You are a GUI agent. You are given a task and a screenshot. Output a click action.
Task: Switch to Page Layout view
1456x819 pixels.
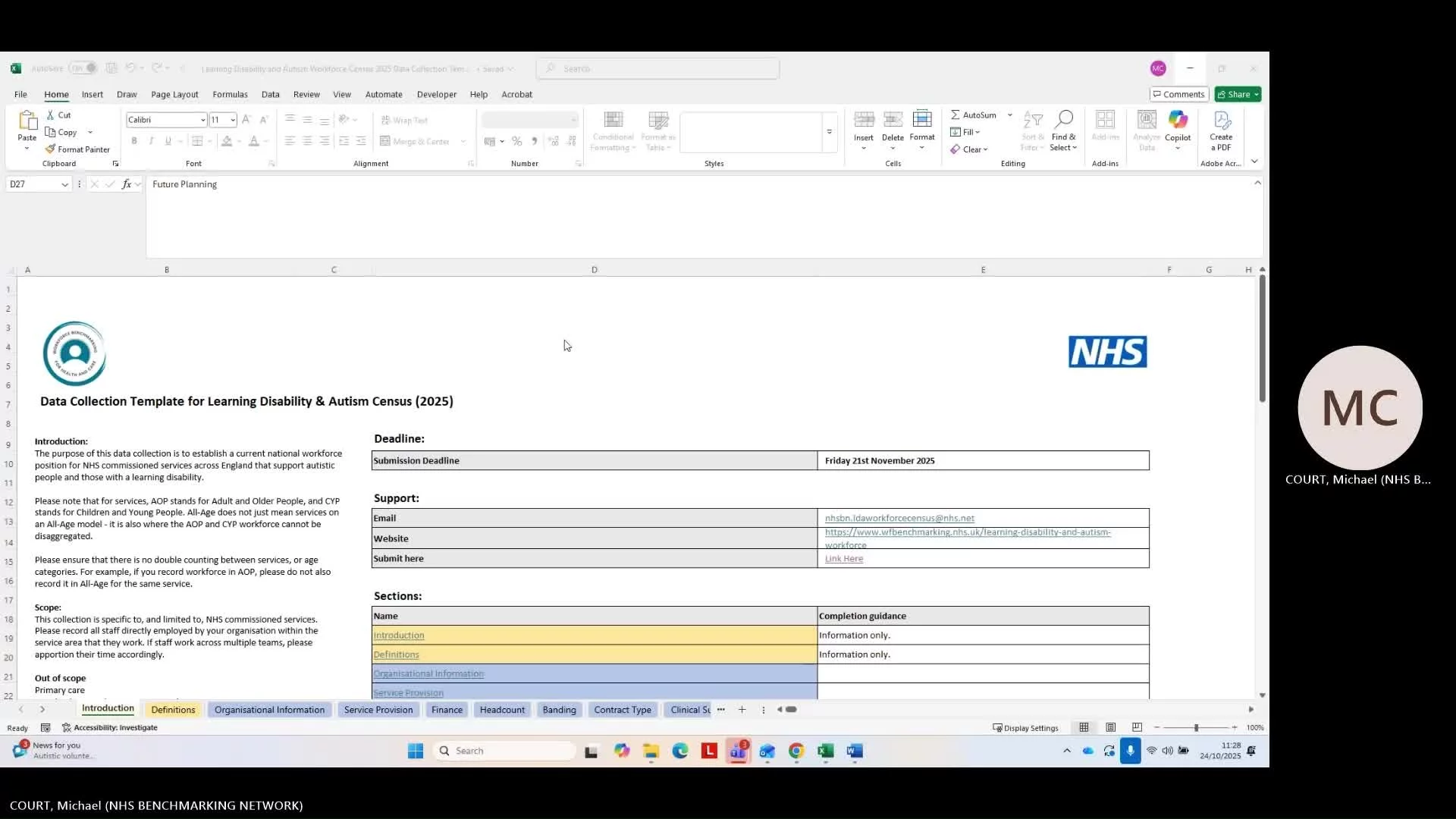coord(1110,727)
